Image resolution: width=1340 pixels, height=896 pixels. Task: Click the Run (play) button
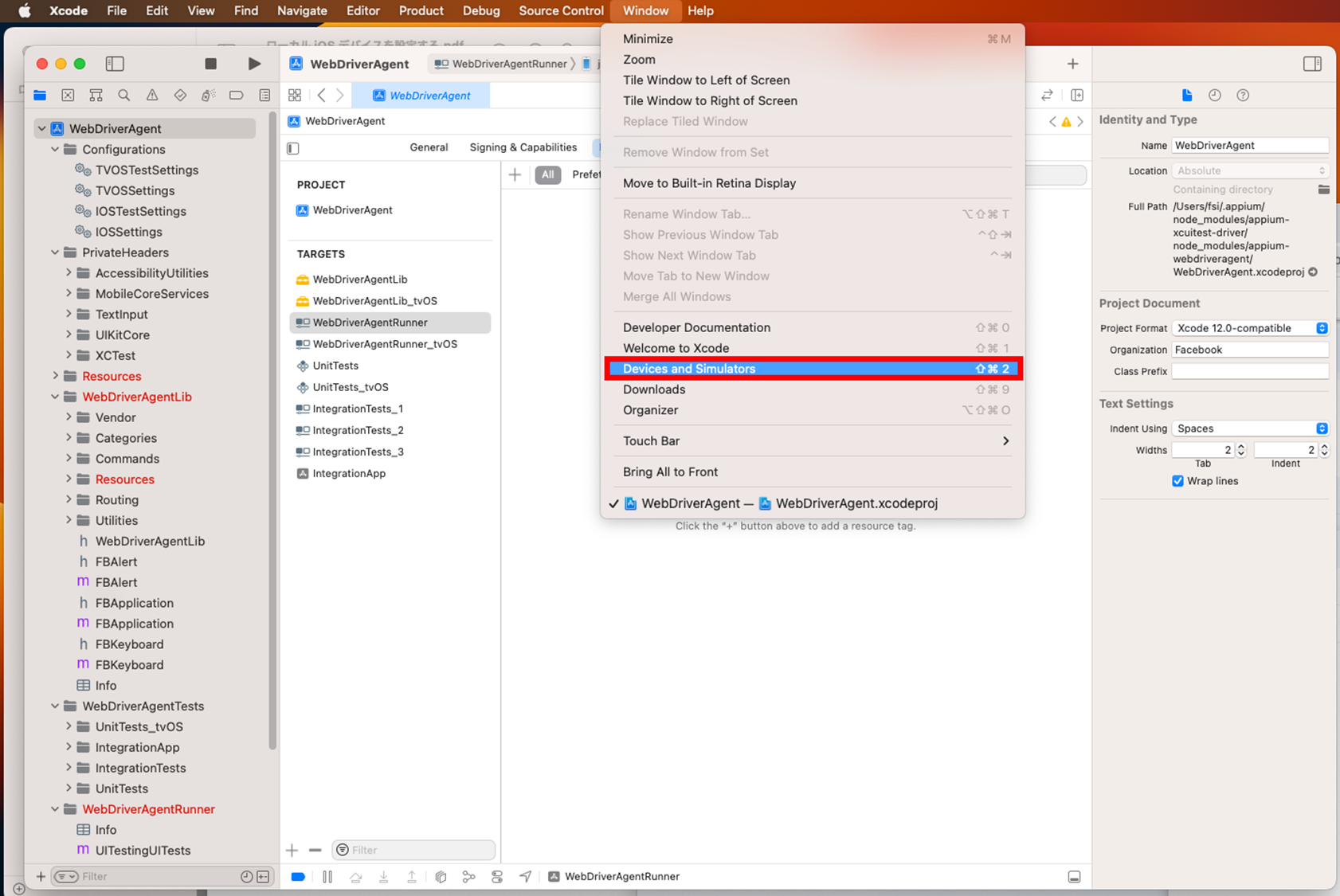click(254, 64)
